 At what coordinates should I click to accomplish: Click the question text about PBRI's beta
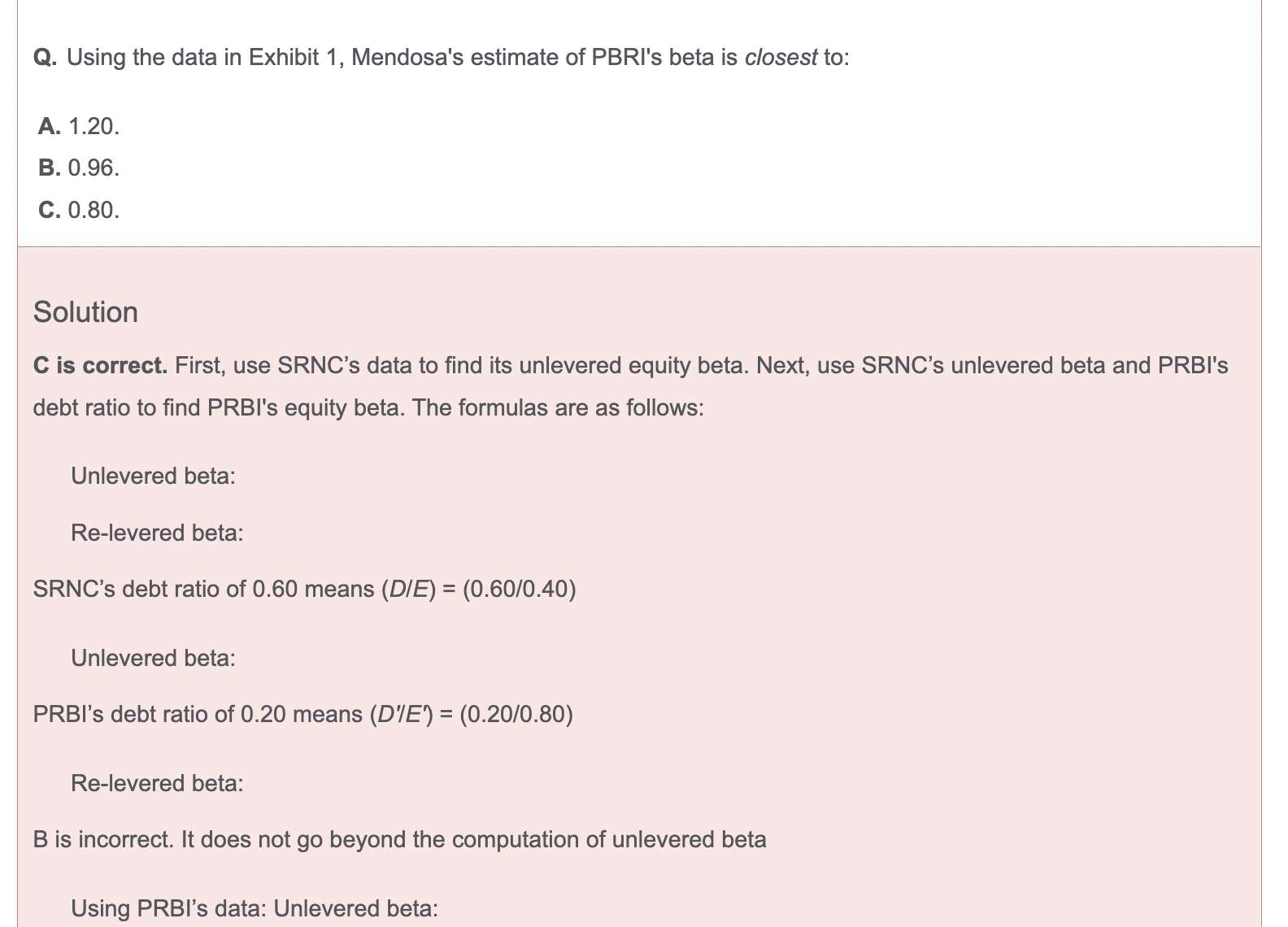pyautogui.click(x=442, y=58)
